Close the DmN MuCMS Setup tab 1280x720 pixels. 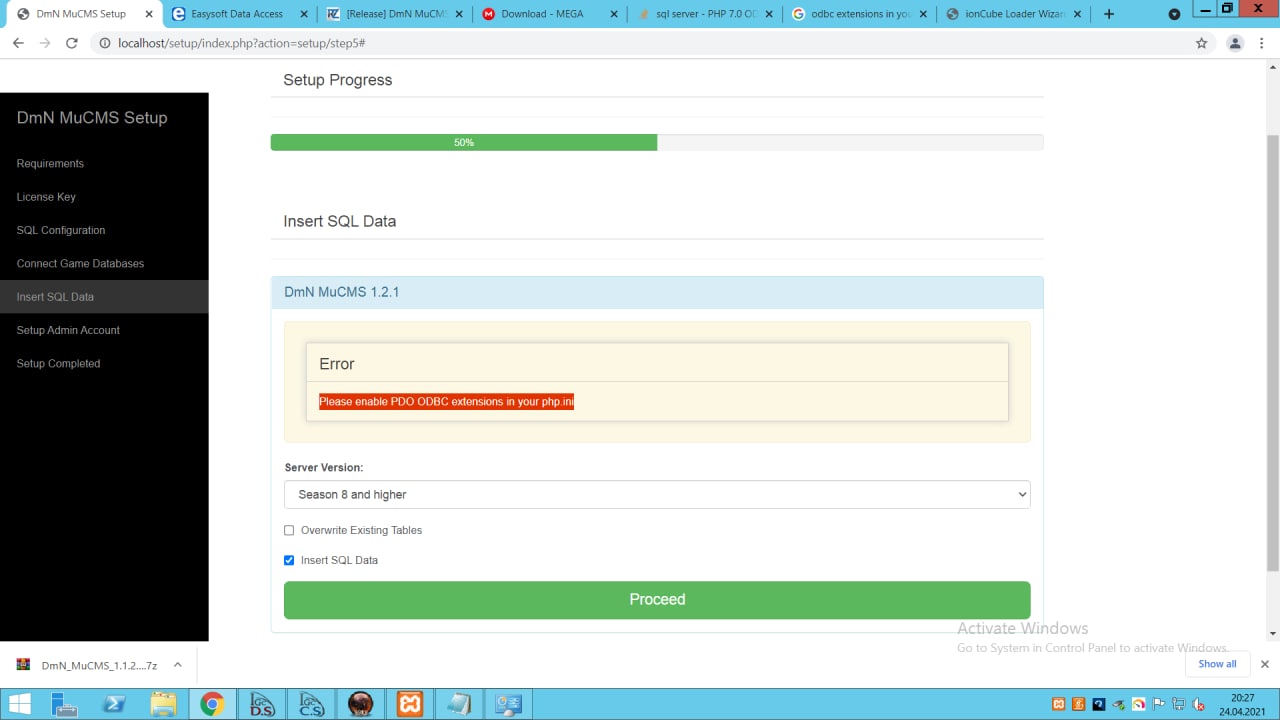tap(149, 14)
